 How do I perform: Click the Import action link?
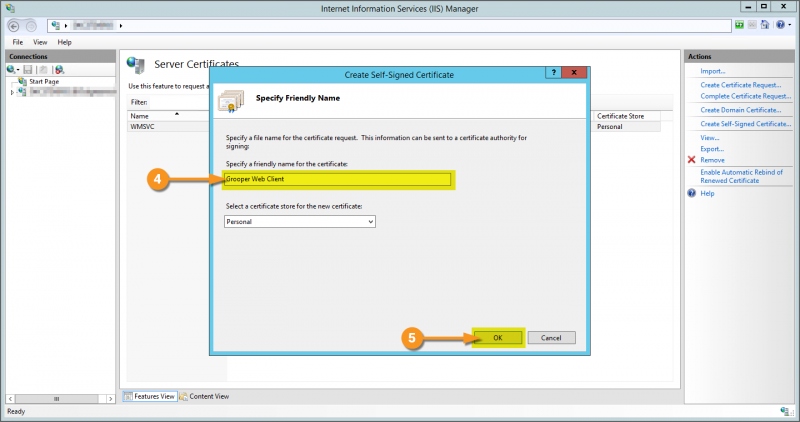click(713, 71)
